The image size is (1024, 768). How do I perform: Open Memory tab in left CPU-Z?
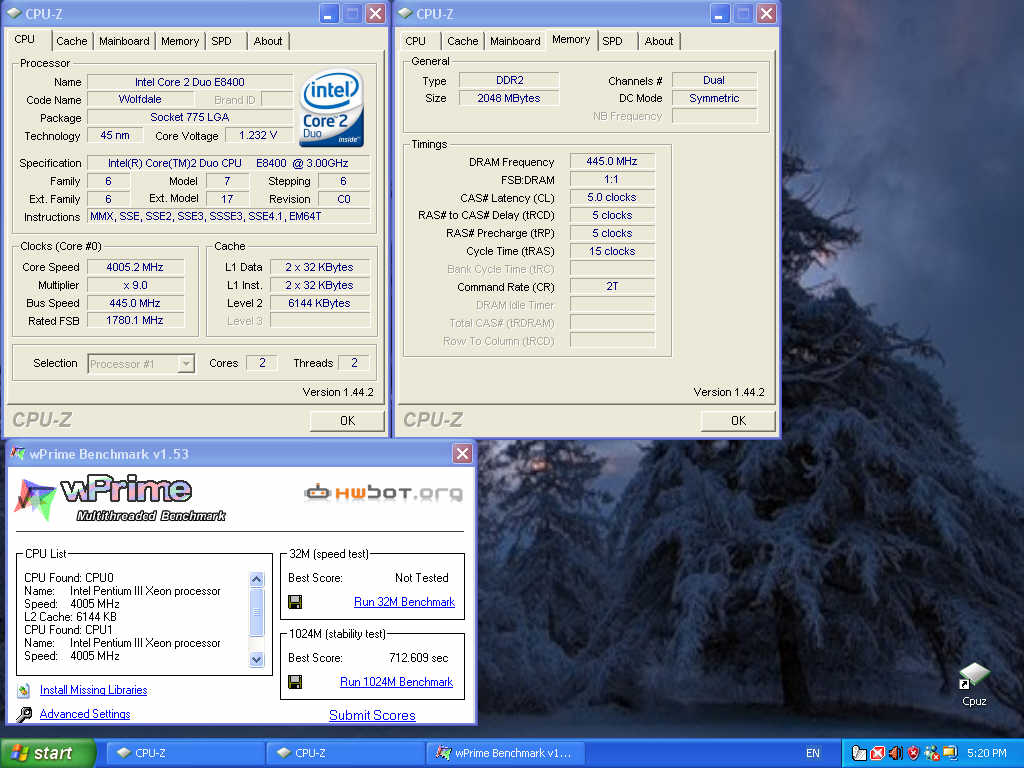(x=180, y=41)
